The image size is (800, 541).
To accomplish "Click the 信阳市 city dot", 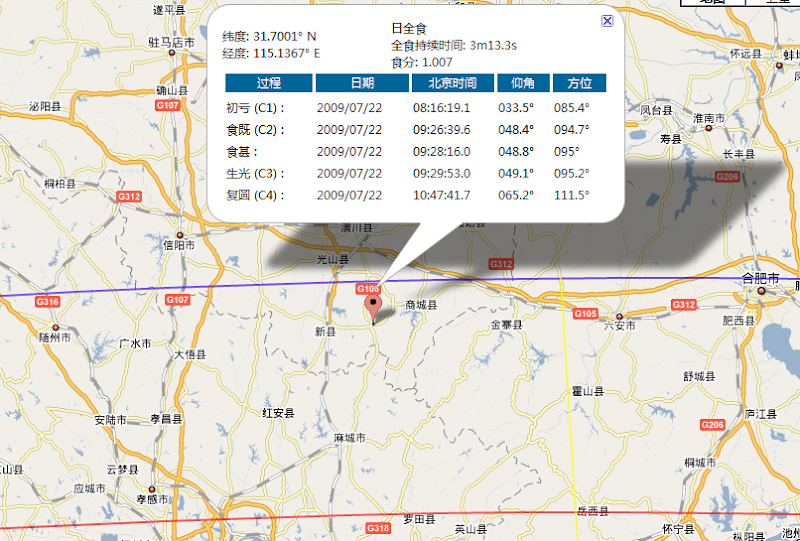I will 179,235.
